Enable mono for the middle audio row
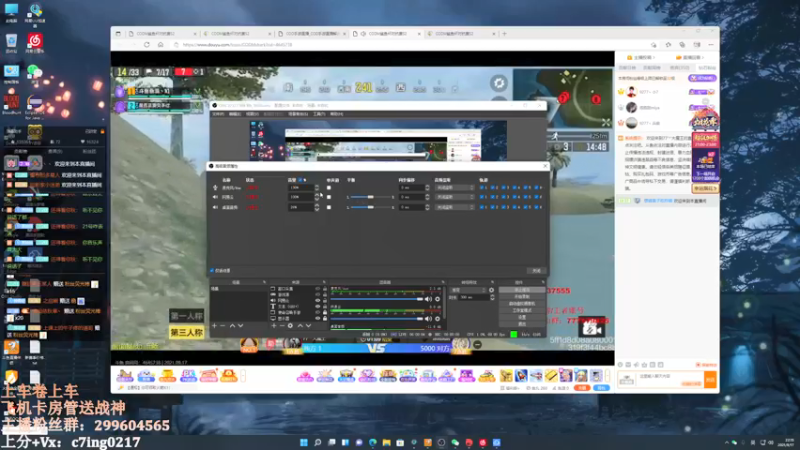This screenshot has height=450, width=800. pos(329,197)
